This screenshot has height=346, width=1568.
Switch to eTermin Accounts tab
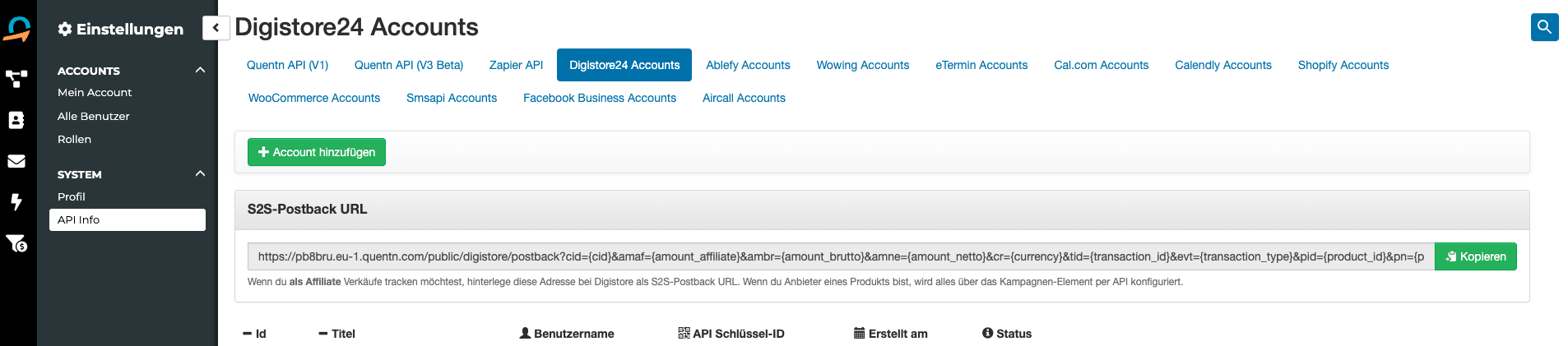coord(981,65)
